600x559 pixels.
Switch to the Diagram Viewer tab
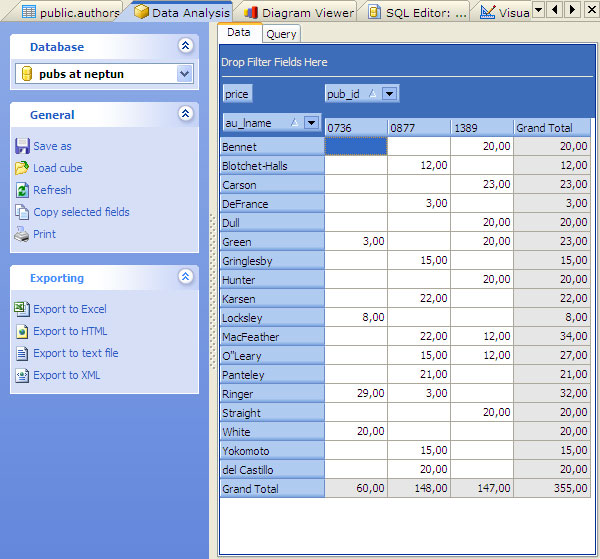(x=299, y=13)
